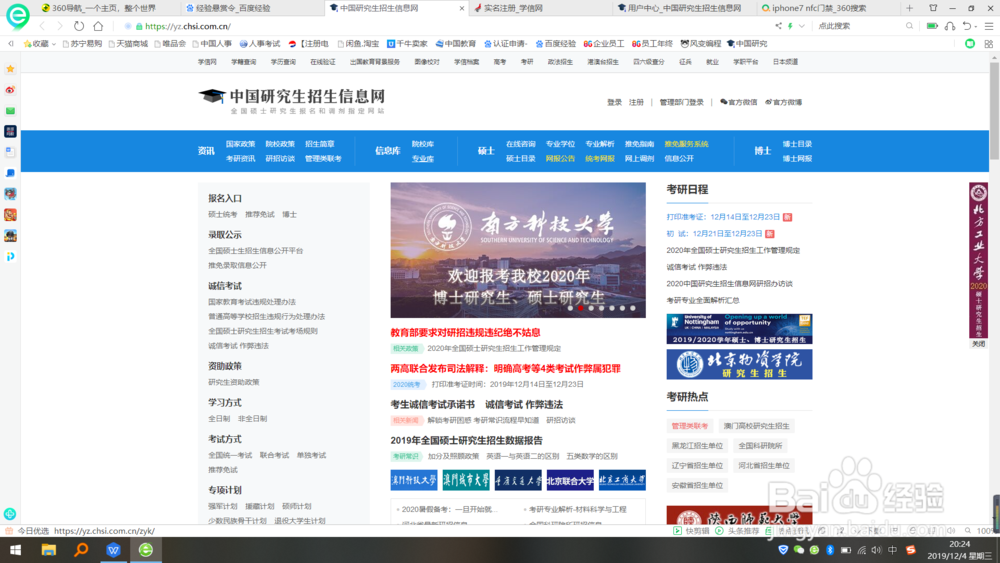The height and width of the screenshot is (563, 1000).
Task: Click the 注册 link
Action: pyautogui.click(x=636, y=102)
